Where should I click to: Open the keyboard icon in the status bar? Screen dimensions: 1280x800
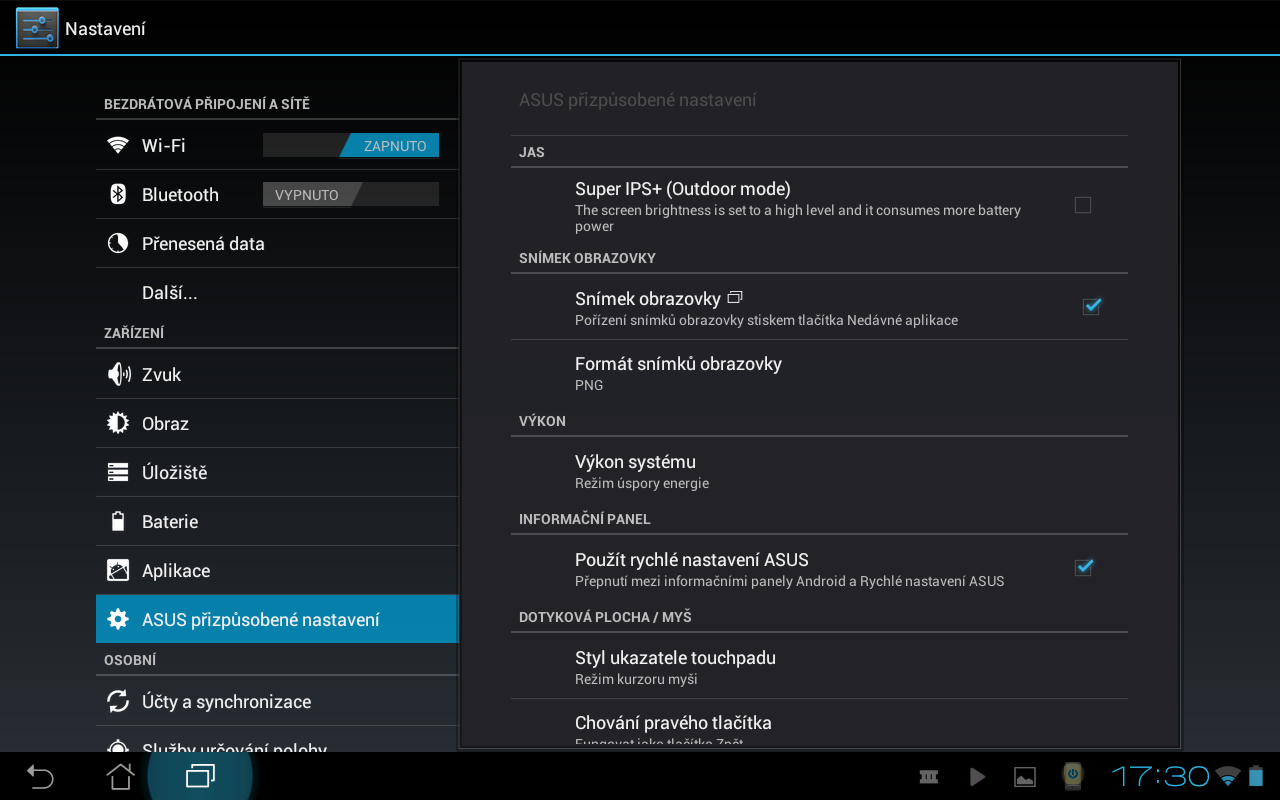[928, 776]
